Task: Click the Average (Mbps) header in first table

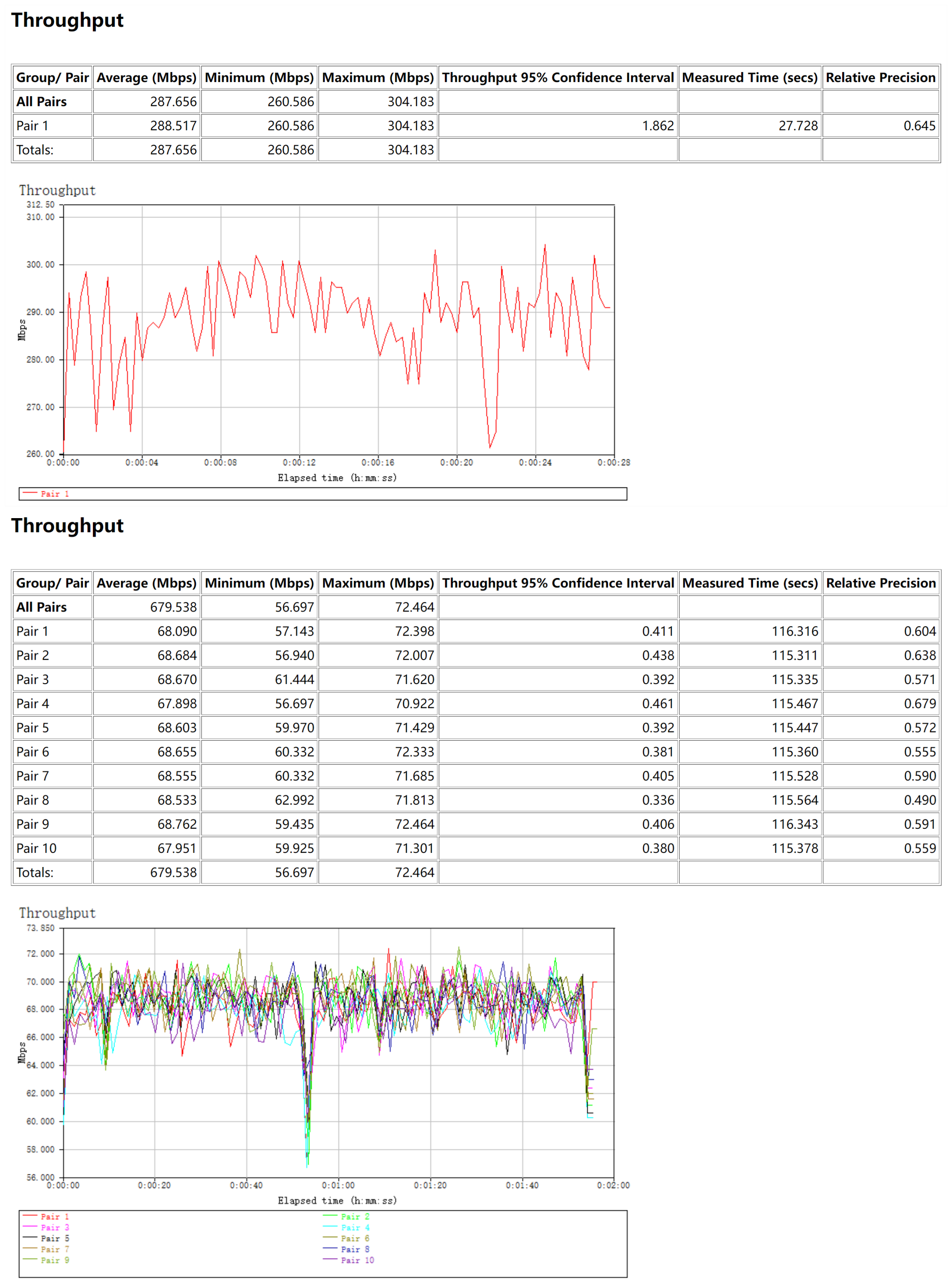Action: point(147,77)
